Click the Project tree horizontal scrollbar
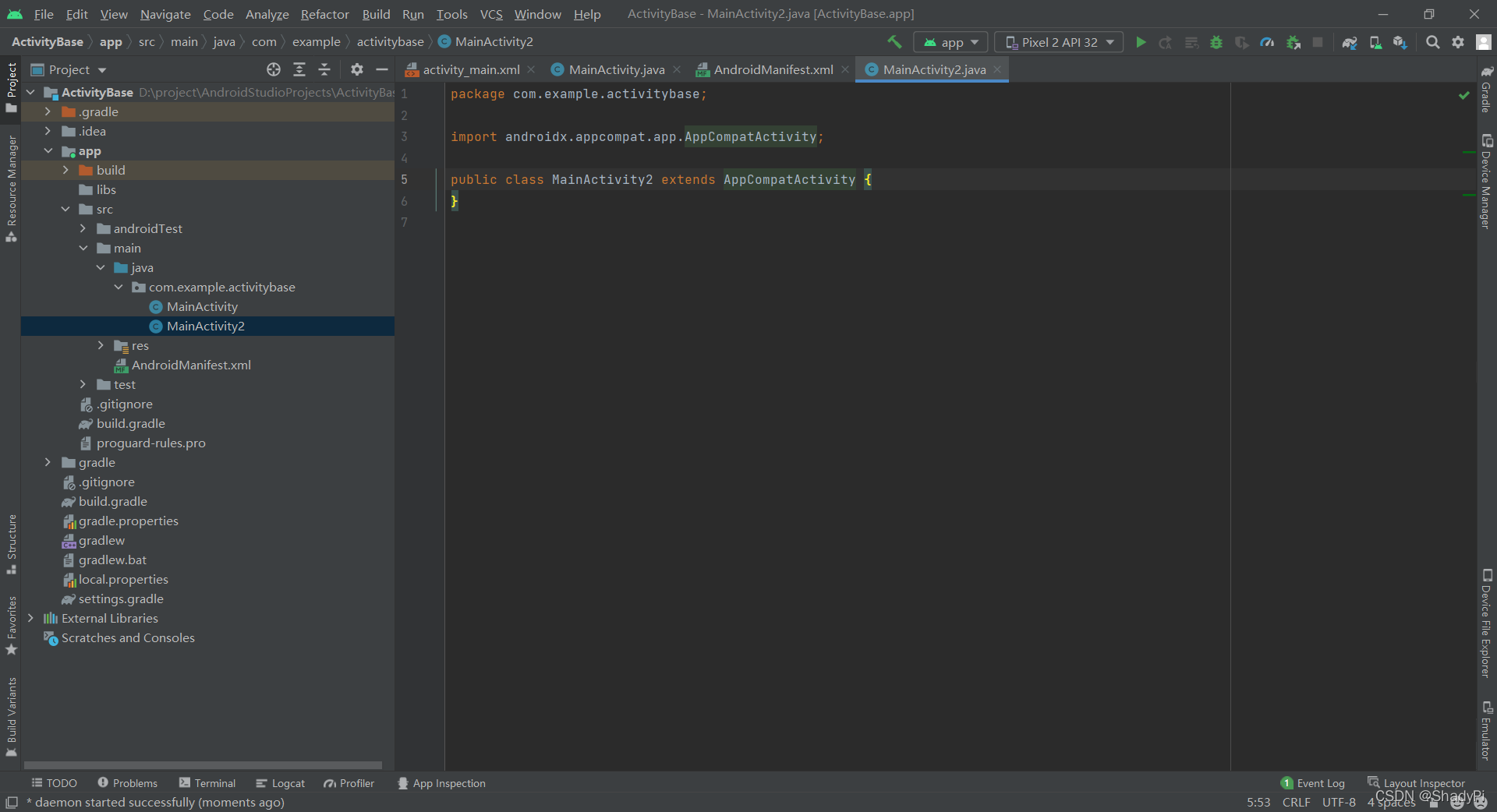The width and height of the screenshot is (1497, 812). click(203, 765)
